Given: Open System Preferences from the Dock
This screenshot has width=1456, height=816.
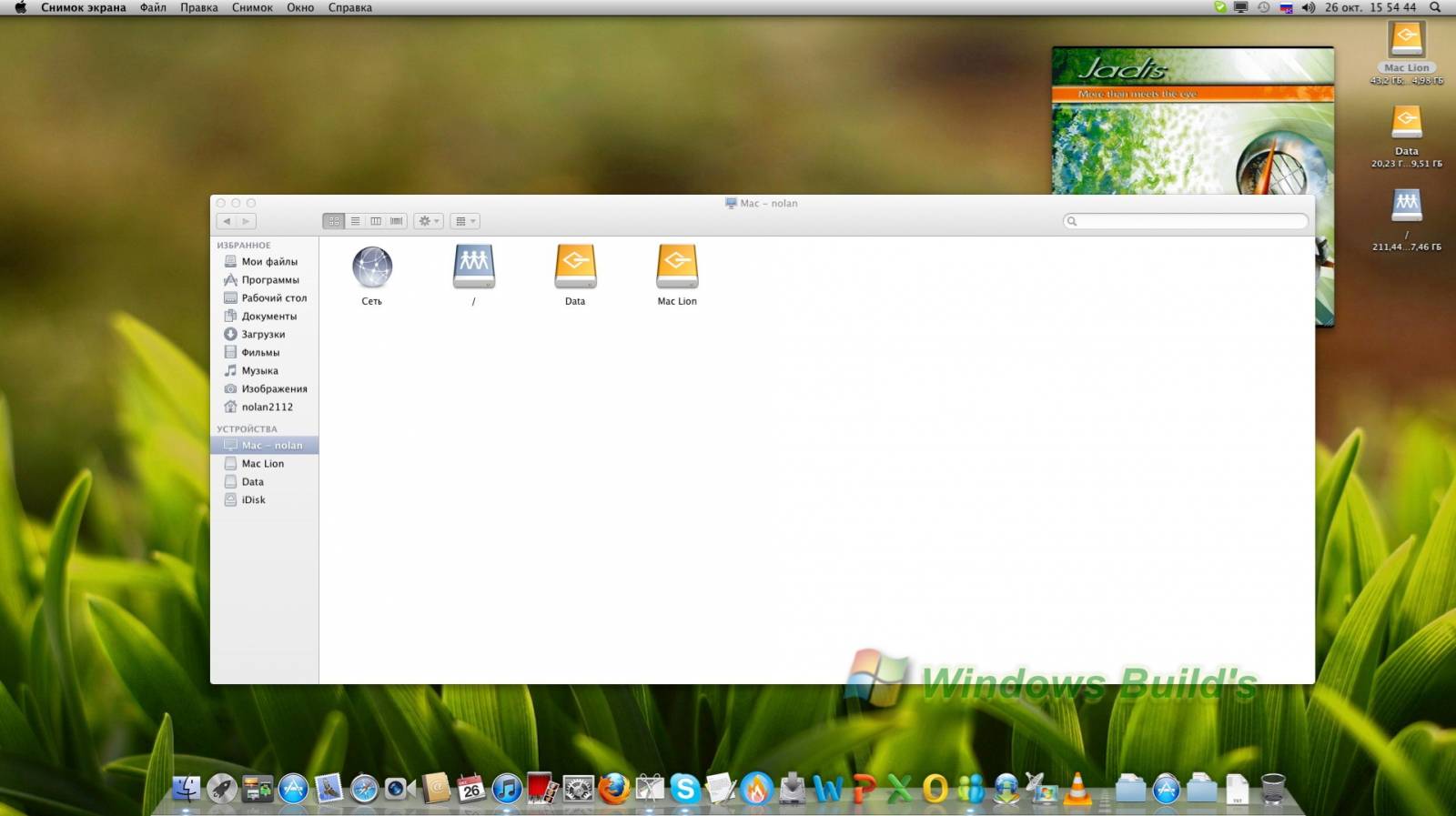Looking at the screenshot, I should pos(578,788).
